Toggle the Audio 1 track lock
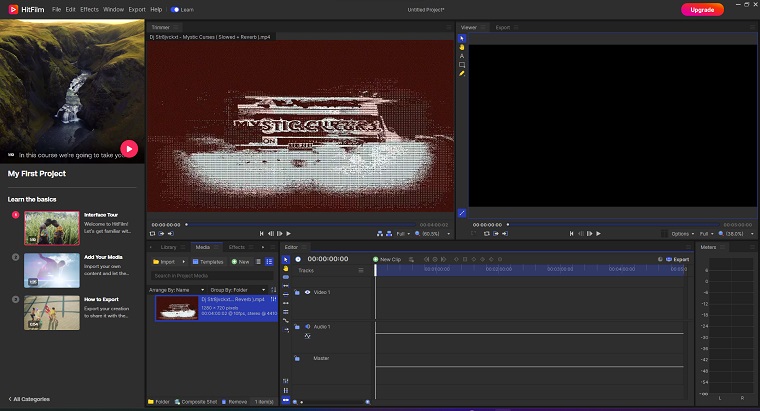The height and width of the screenshot is (411, 760). (x=297, y=327)
